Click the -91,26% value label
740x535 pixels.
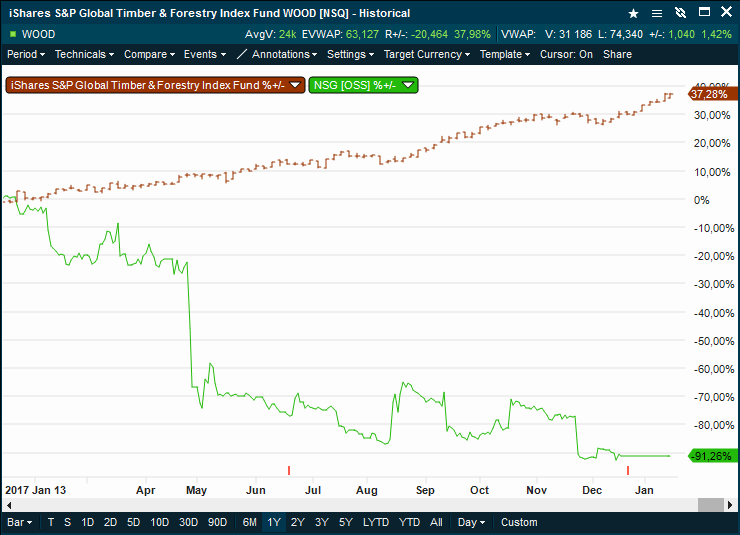(714, 456)
